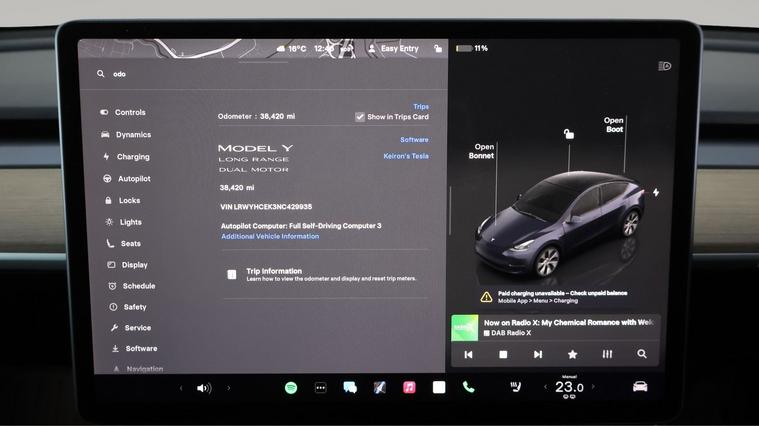759x426 pixels.
Task: Lower cabin temperature with the left arrow
Action: point(543,388)
